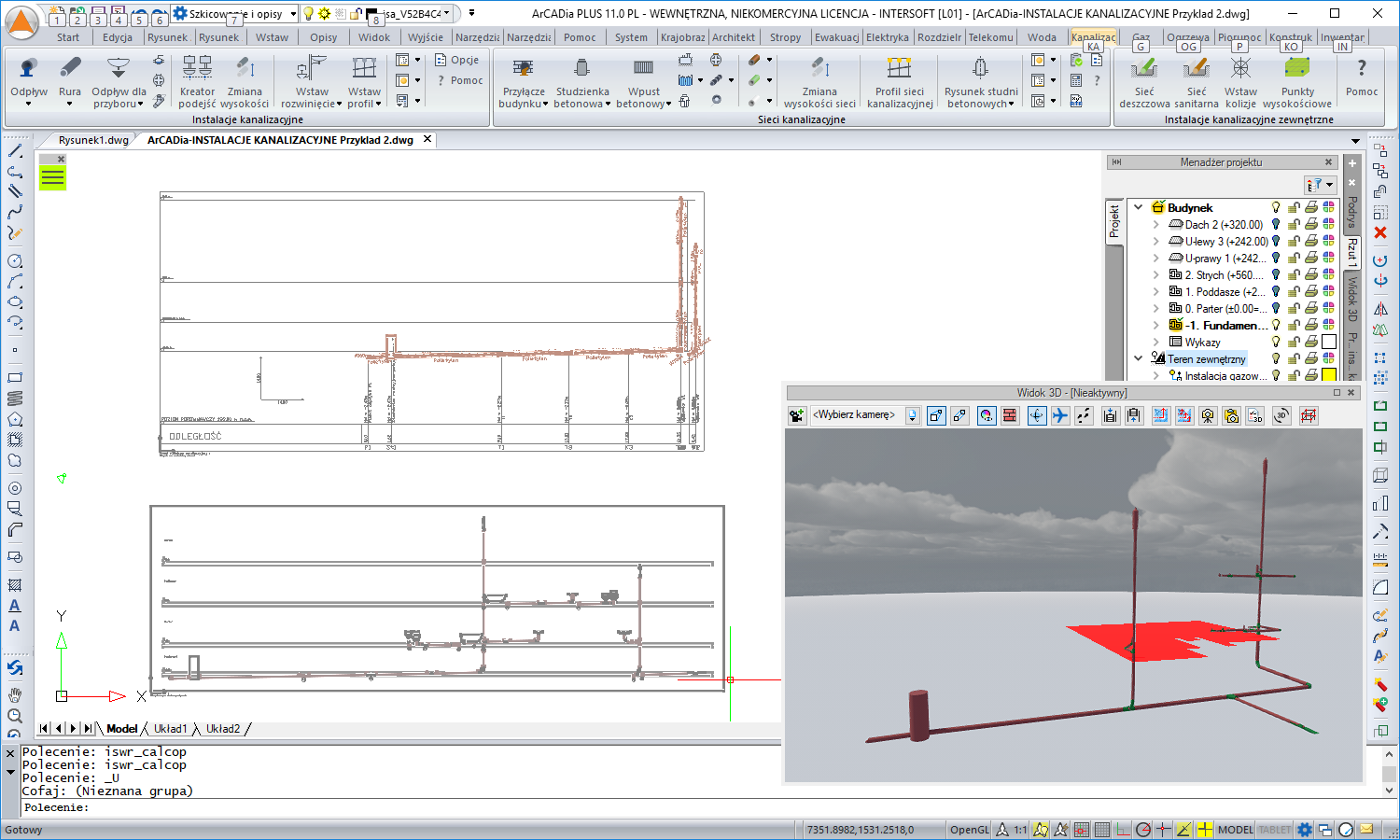Click Punkty wysokościowe tool
1400x840 pixels.
1297,81
